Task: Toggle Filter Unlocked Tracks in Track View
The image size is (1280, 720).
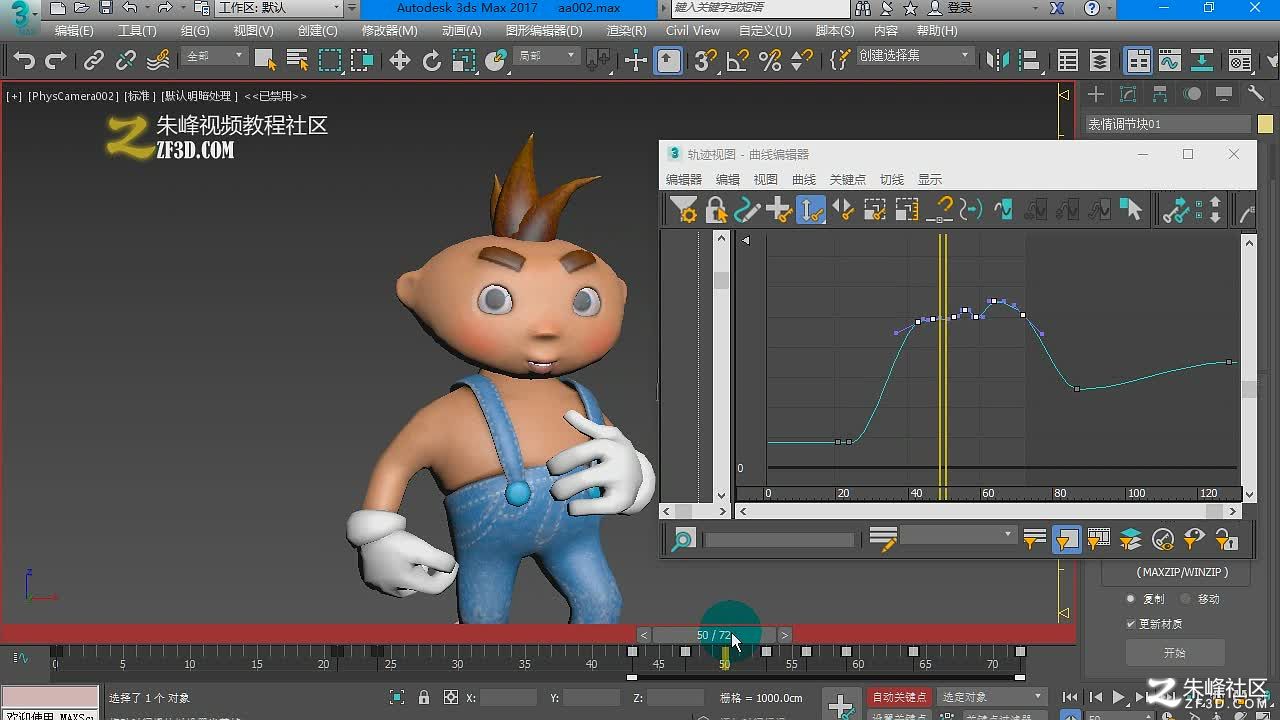Action: [x=1227, y=540]
